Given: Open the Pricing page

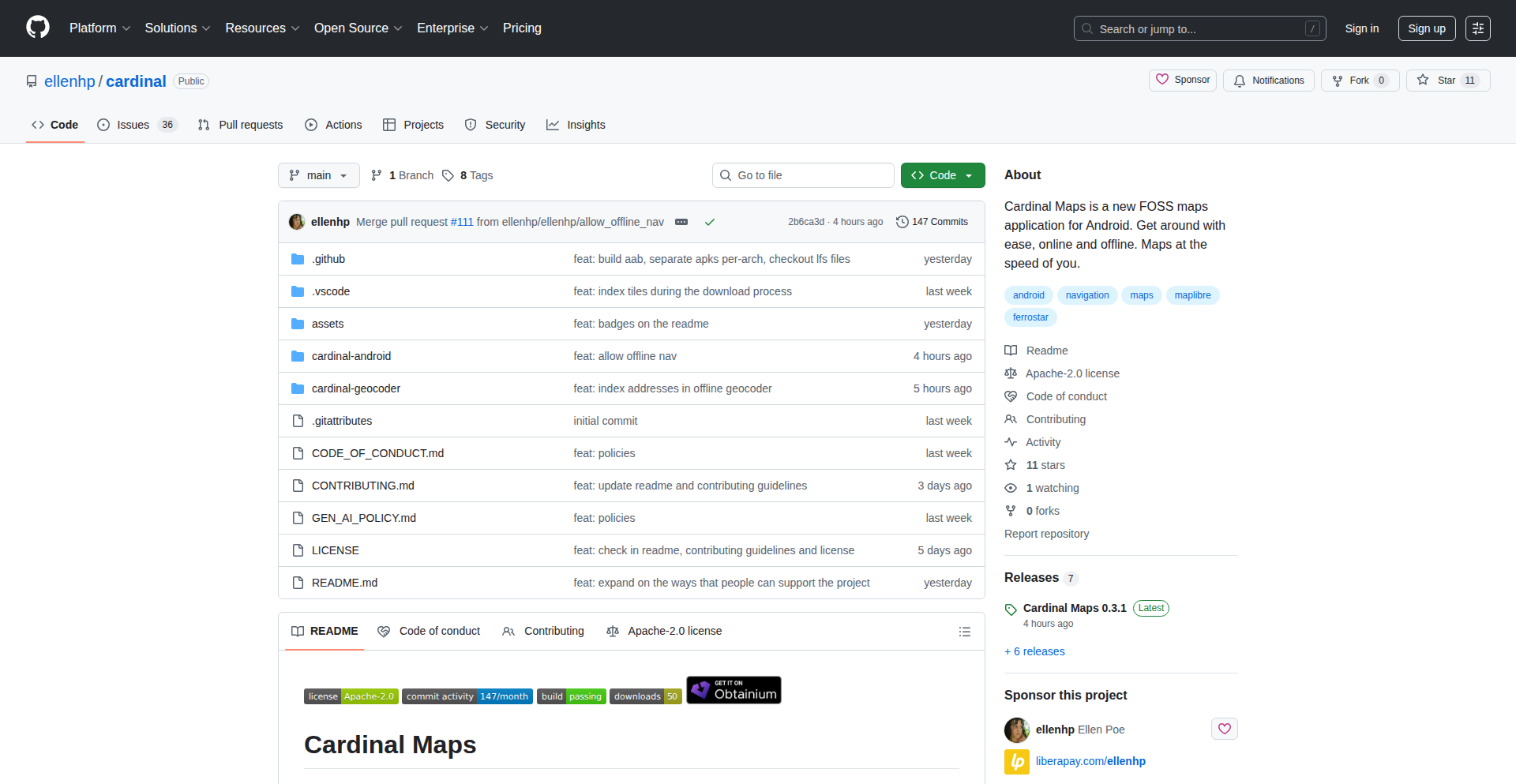Looking at the screenshot, I should pos(522,28).
